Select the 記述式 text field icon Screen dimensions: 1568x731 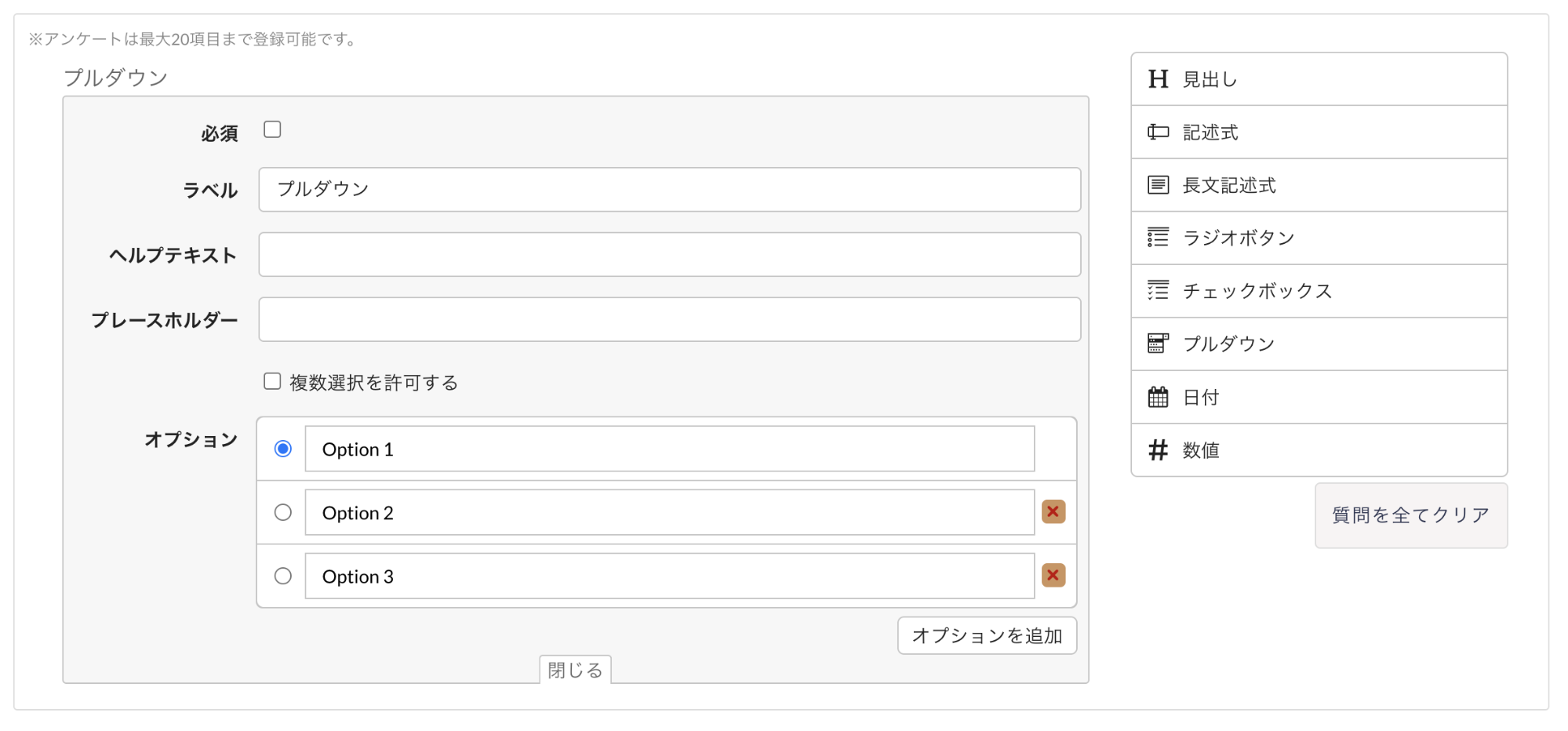tap(1158, 132)
